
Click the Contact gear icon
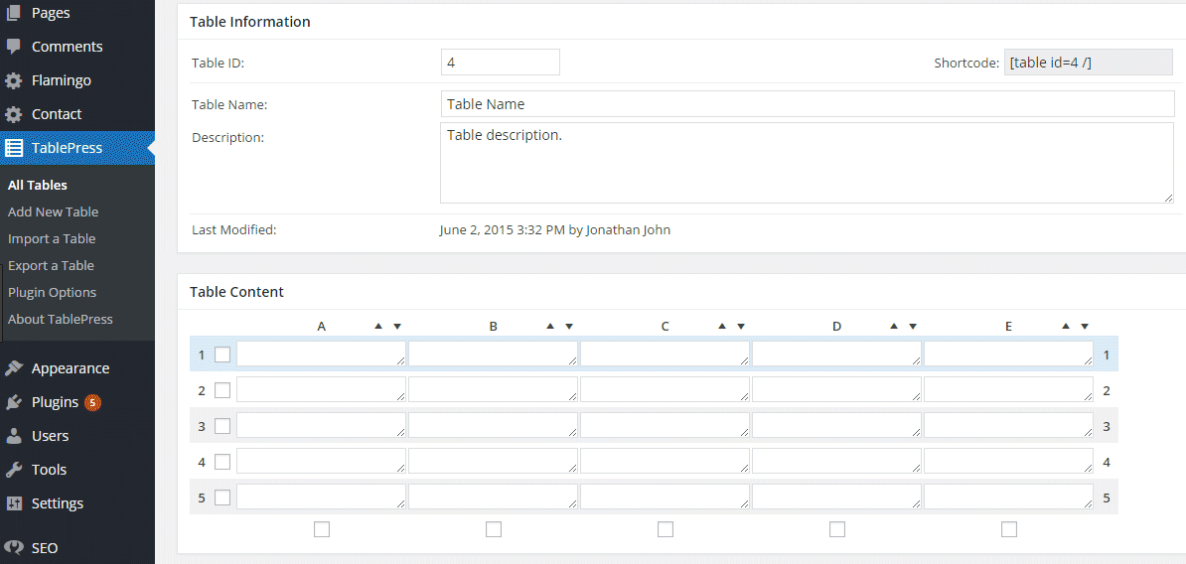14,114
